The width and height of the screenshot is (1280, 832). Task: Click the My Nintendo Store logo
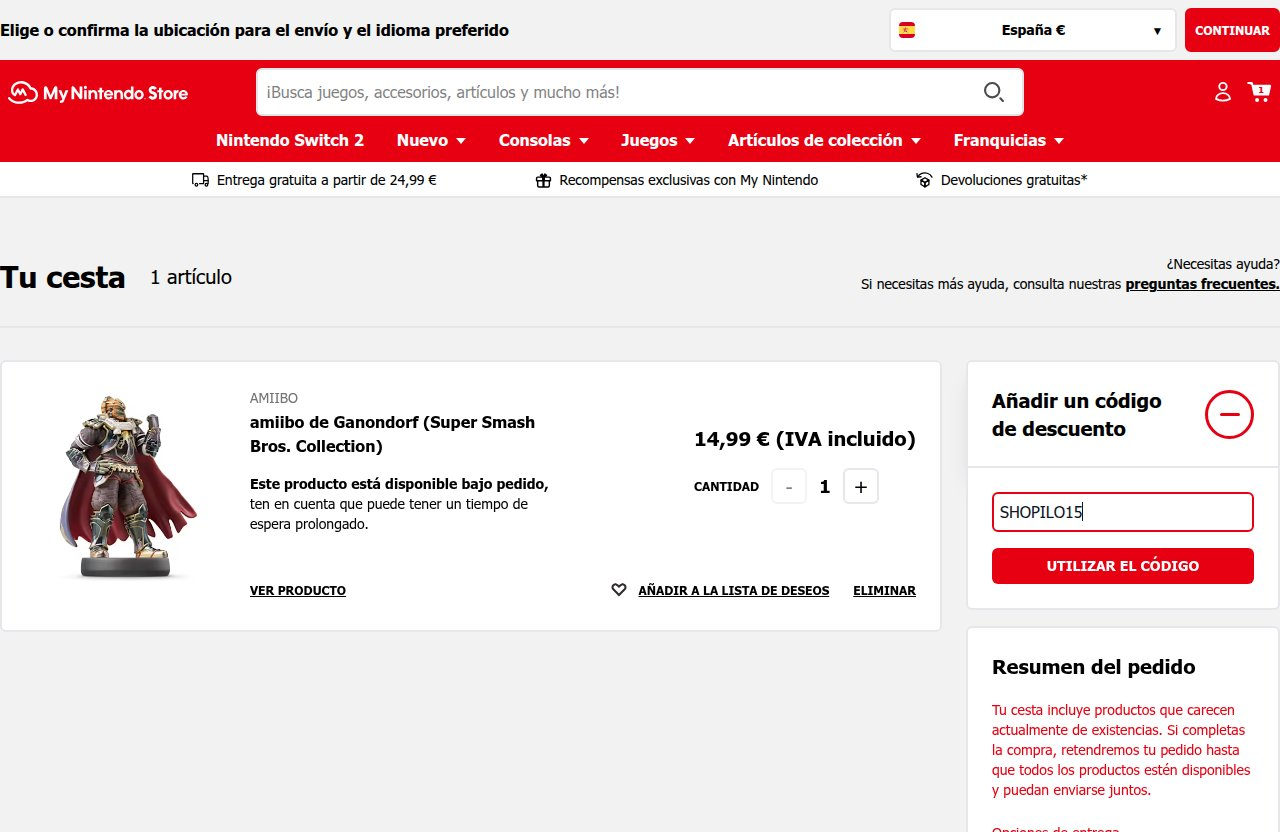98,93
